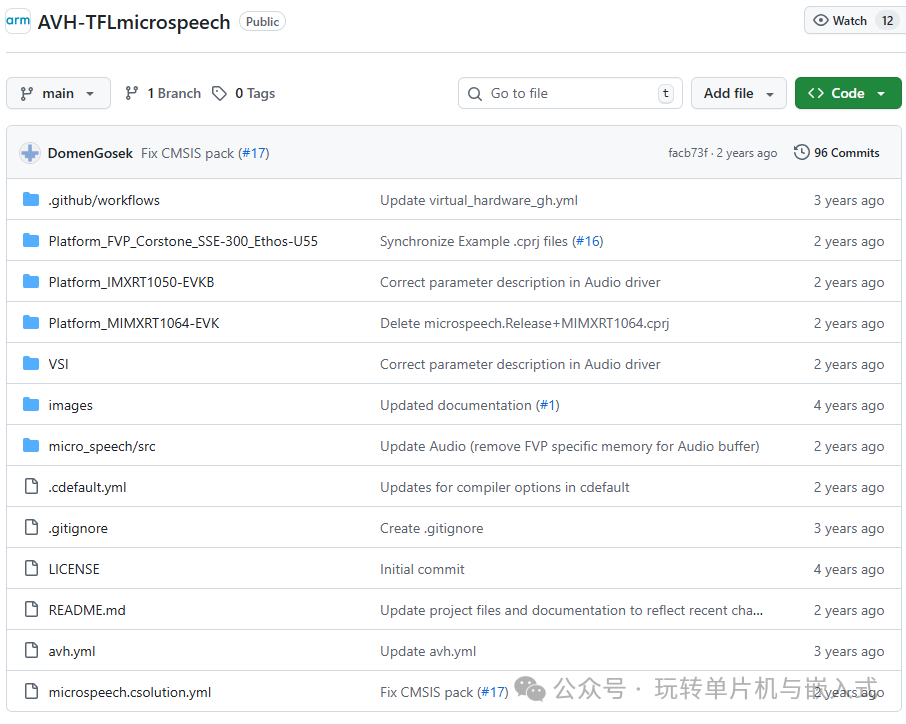
Task: Open the Update project files and documentation commit
Action: [571, 611]
